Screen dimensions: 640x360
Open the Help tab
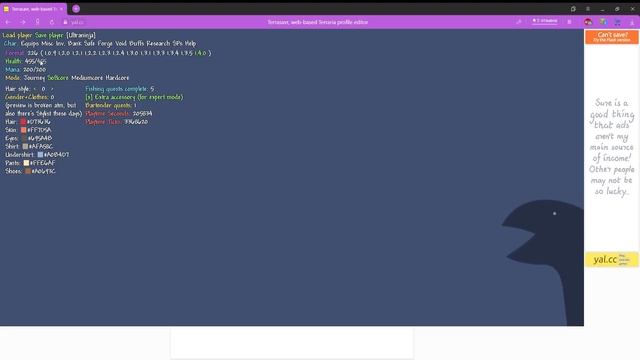tap(191, 44)
